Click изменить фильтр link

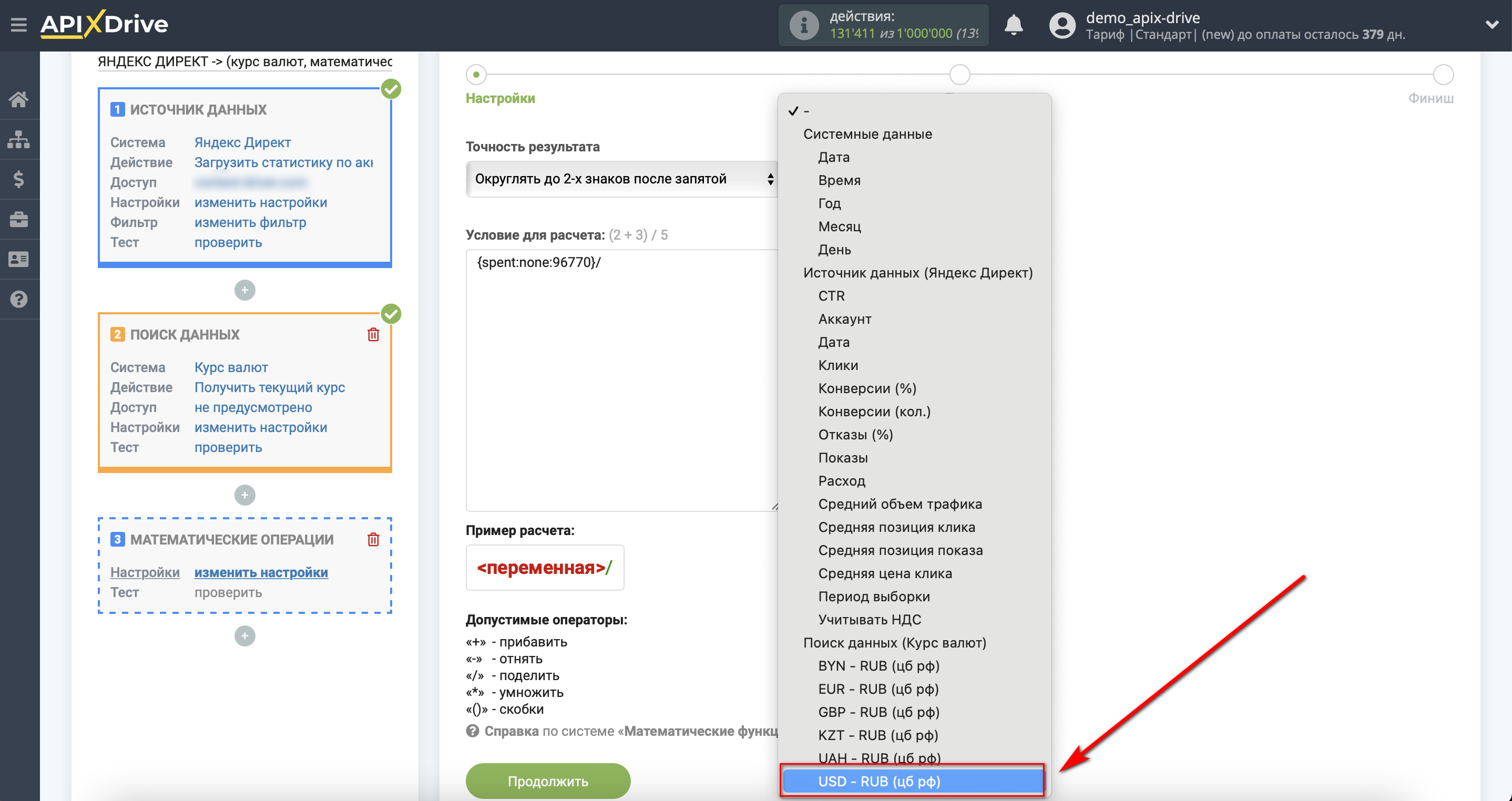point(250,222)
